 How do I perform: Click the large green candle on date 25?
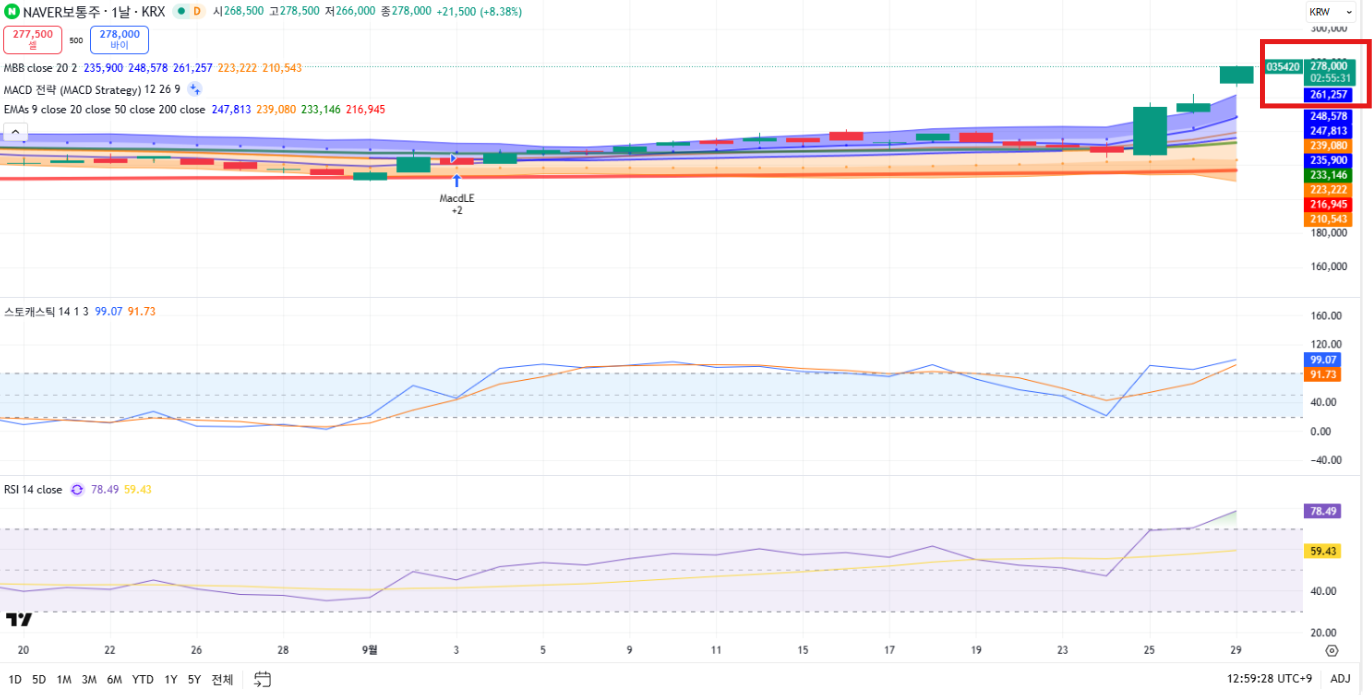coord(1150,130)
